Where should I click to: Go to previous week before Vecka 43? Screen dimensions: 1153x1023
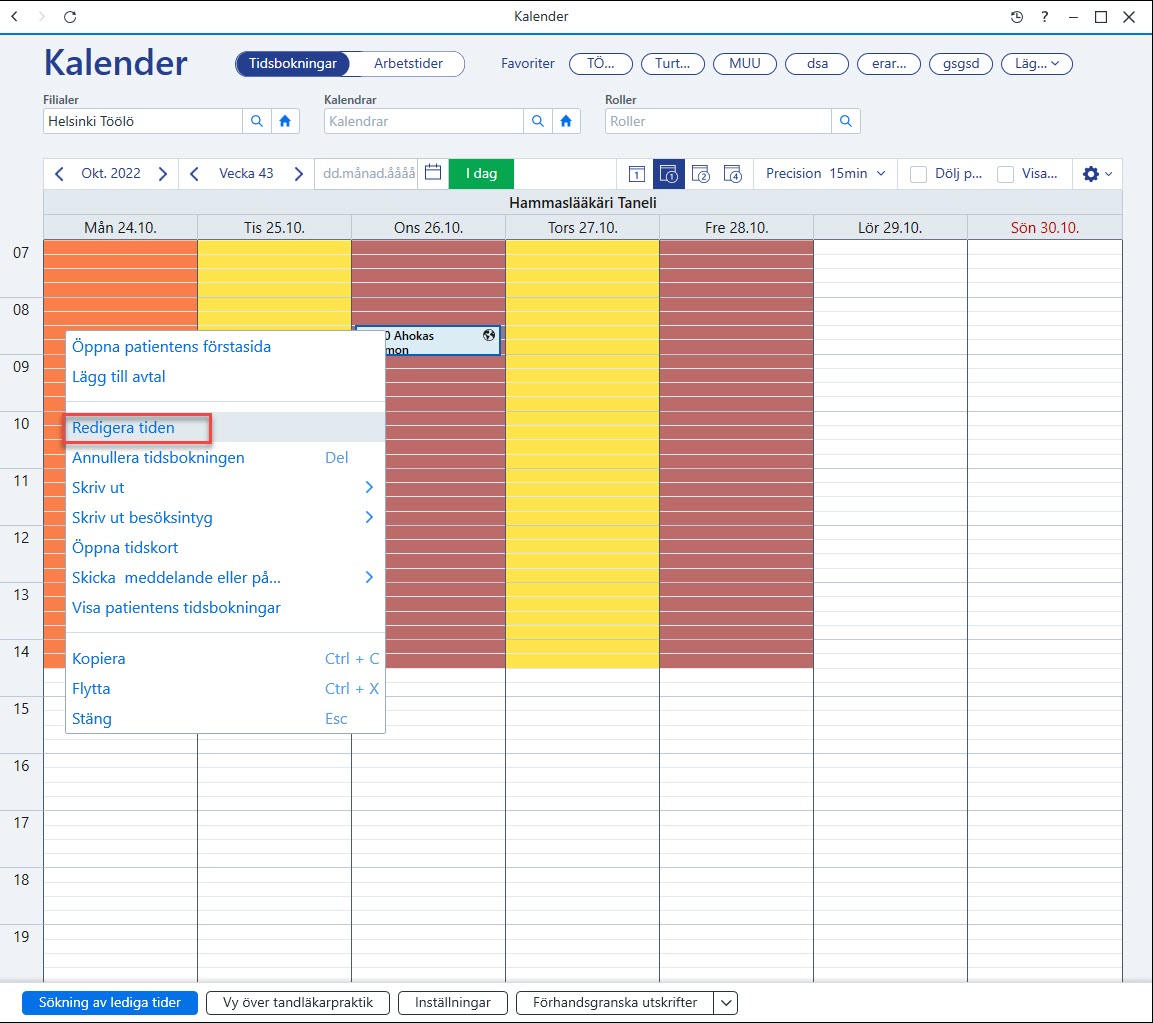tap(194, 174)
